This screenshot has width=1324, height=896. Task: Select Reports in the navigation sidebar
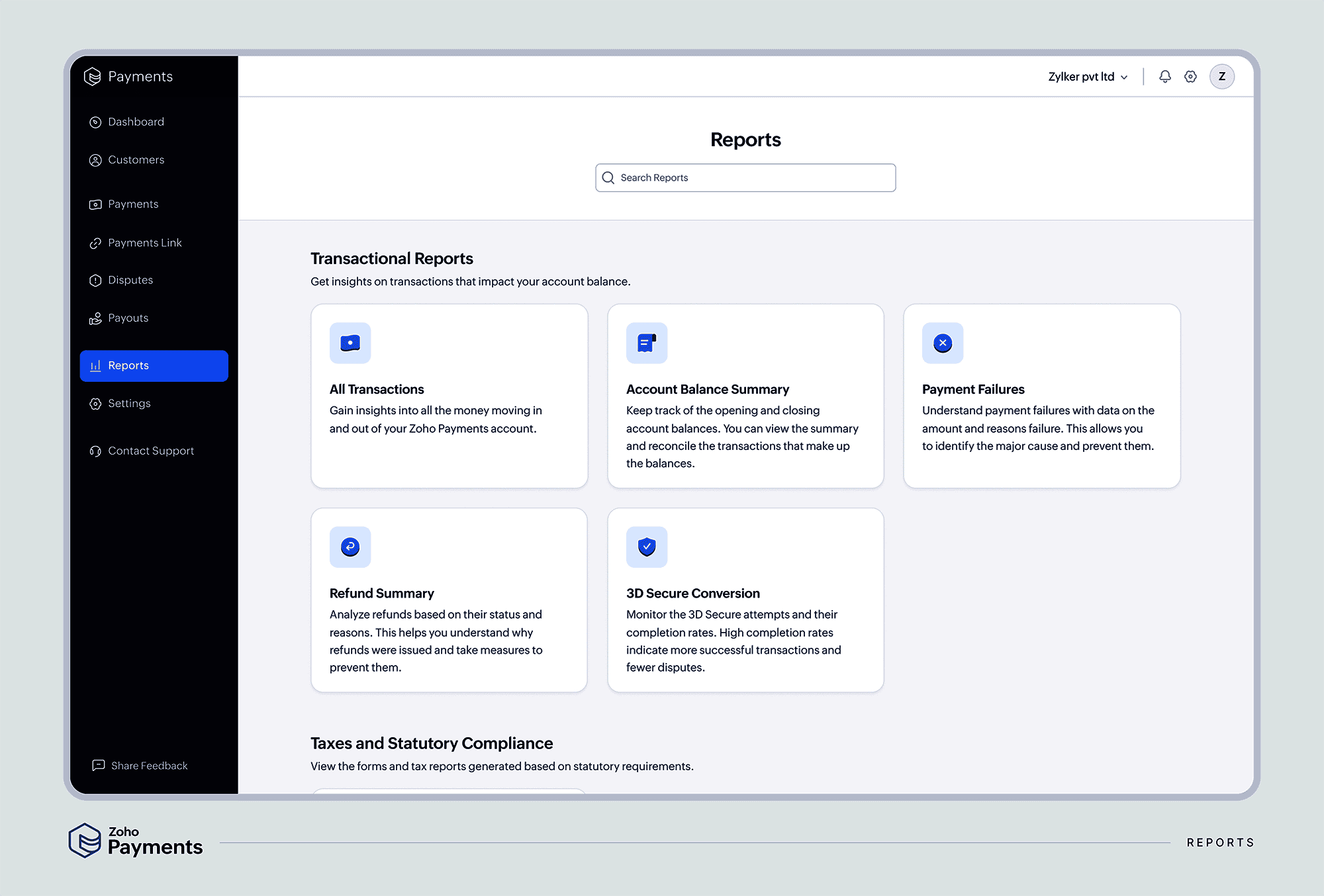click(154, 365)
